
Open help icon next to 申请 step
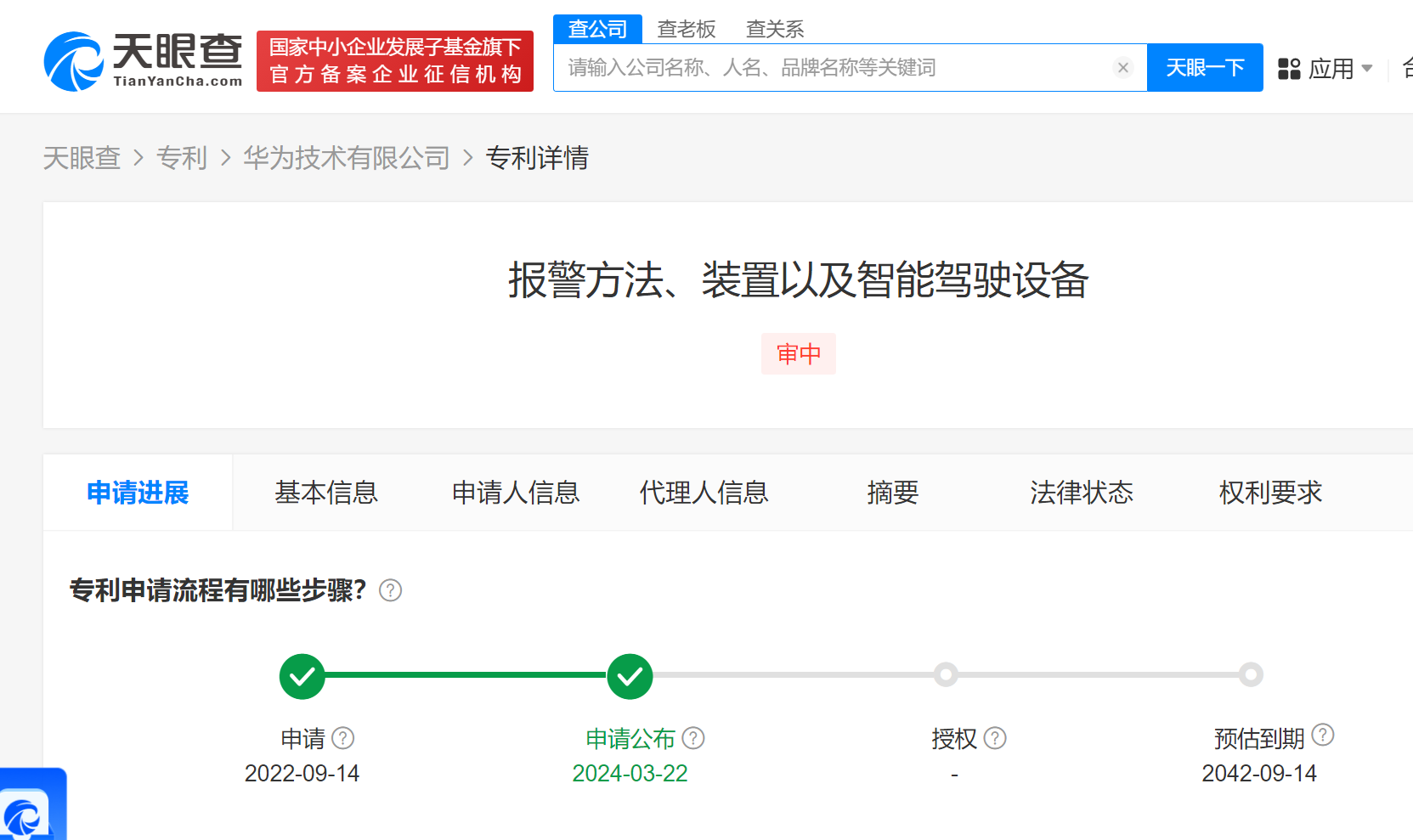(343, 738)
